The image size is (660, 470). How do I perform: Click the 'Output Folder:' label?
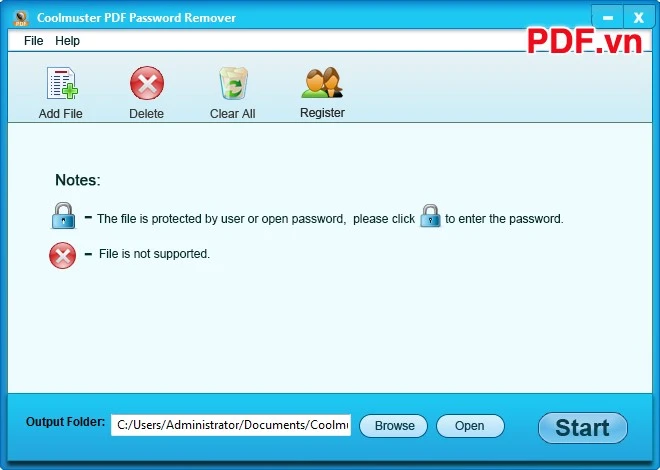pyautogui.click(x=65, y=422)
